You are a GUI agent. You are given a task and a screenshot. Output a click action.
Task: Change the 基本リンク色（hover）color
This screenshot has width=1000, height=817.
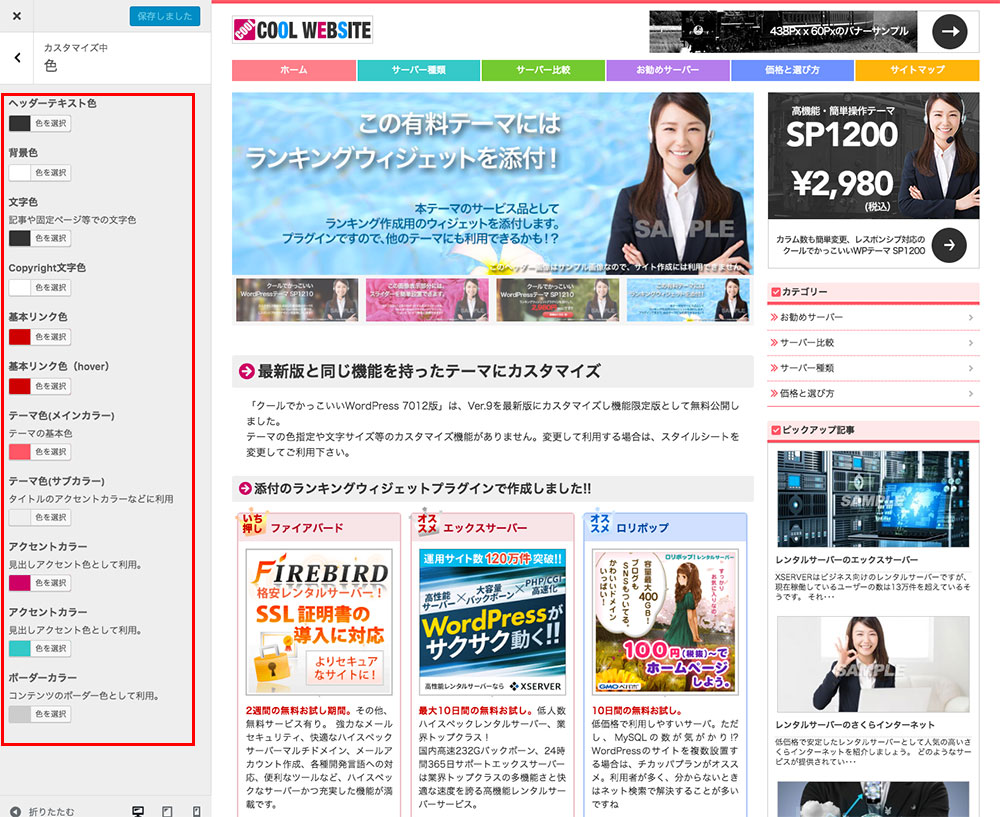[40, 386]
